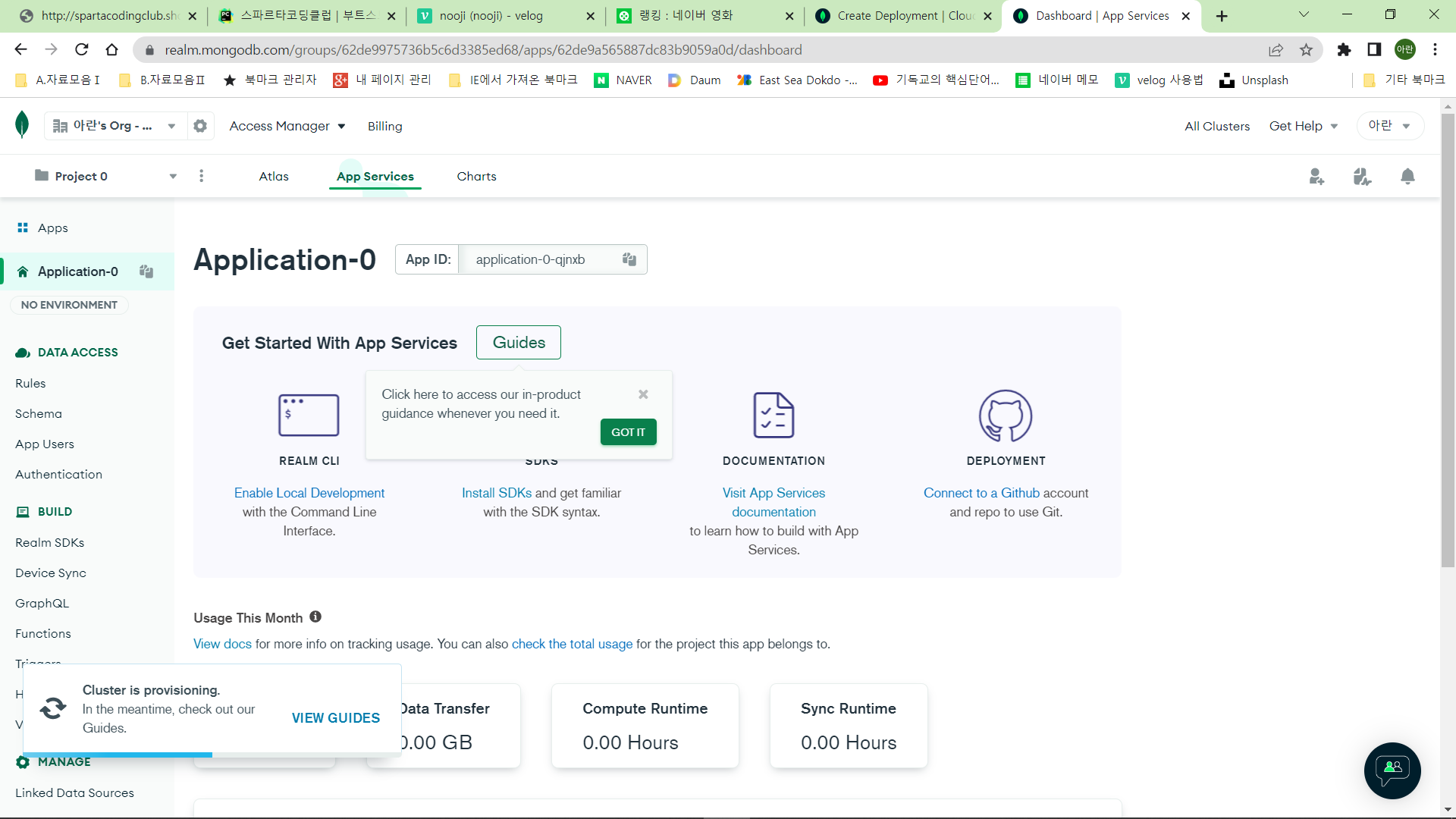The image size is (1456, 819).
Task: Switch to the Charts tab
Action: [x=476, y=177]
